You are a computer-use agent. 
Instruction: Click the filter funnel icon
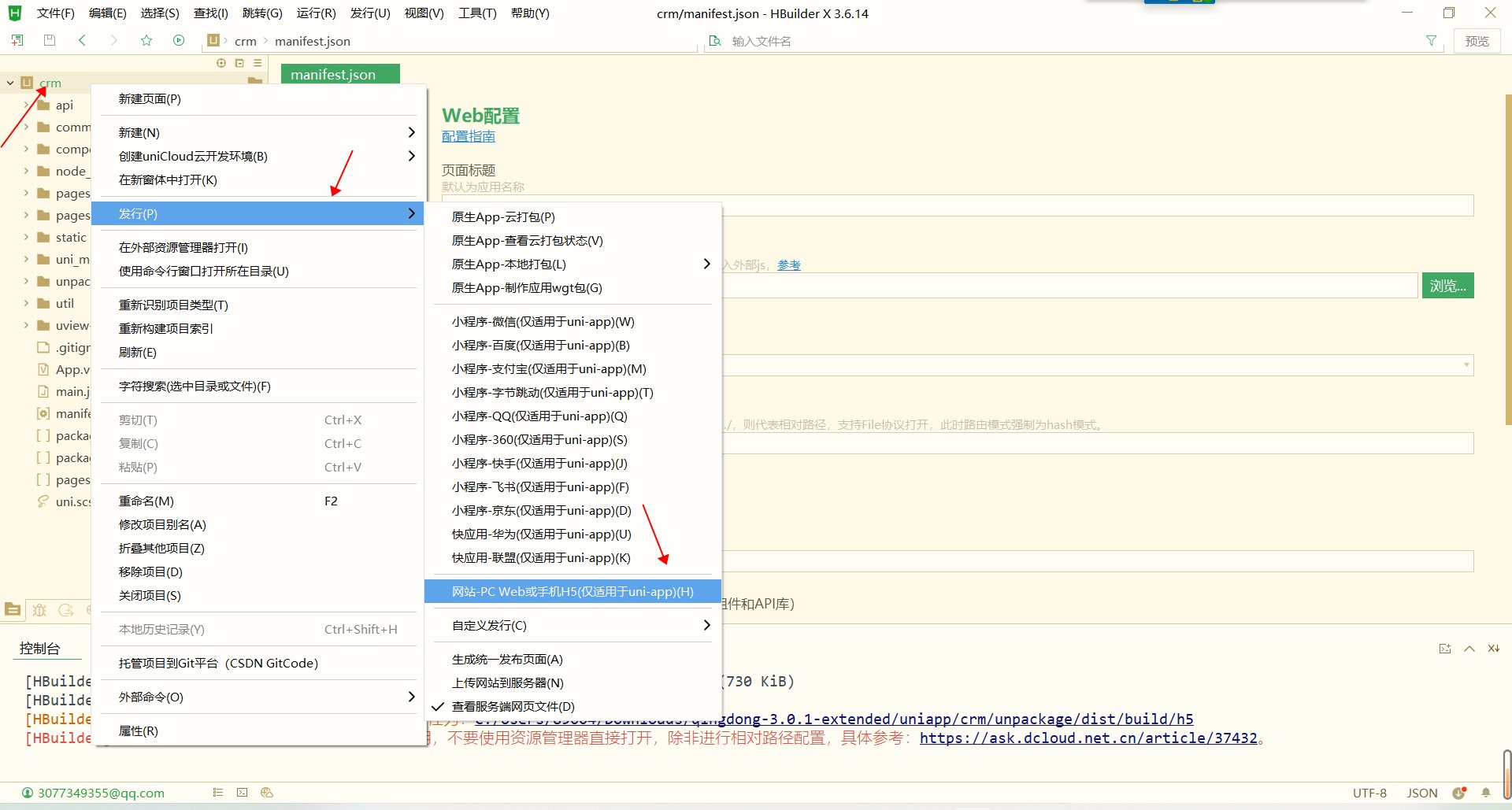click(x=1431, y=40)
